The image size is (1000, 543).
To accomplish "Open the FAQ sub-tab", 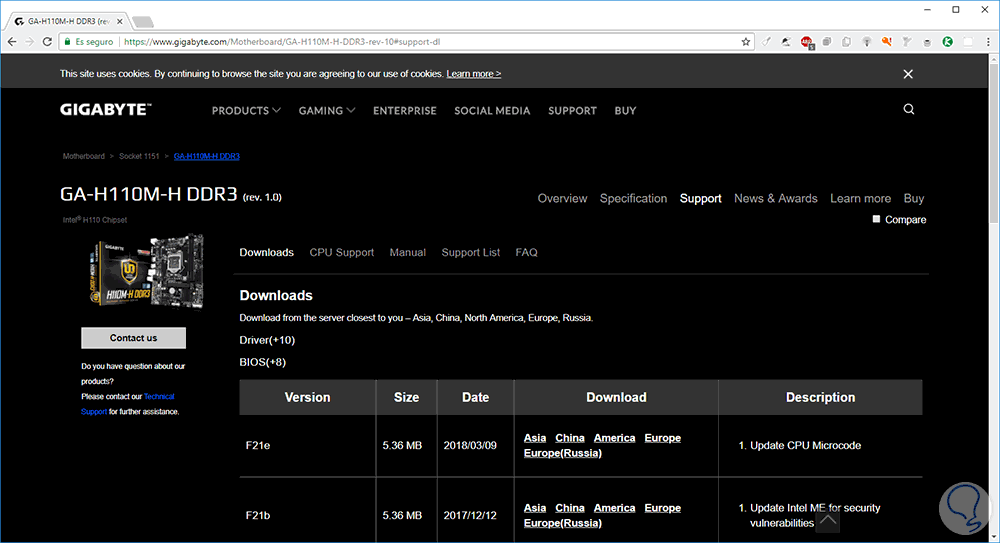I will tap(527, 252).
